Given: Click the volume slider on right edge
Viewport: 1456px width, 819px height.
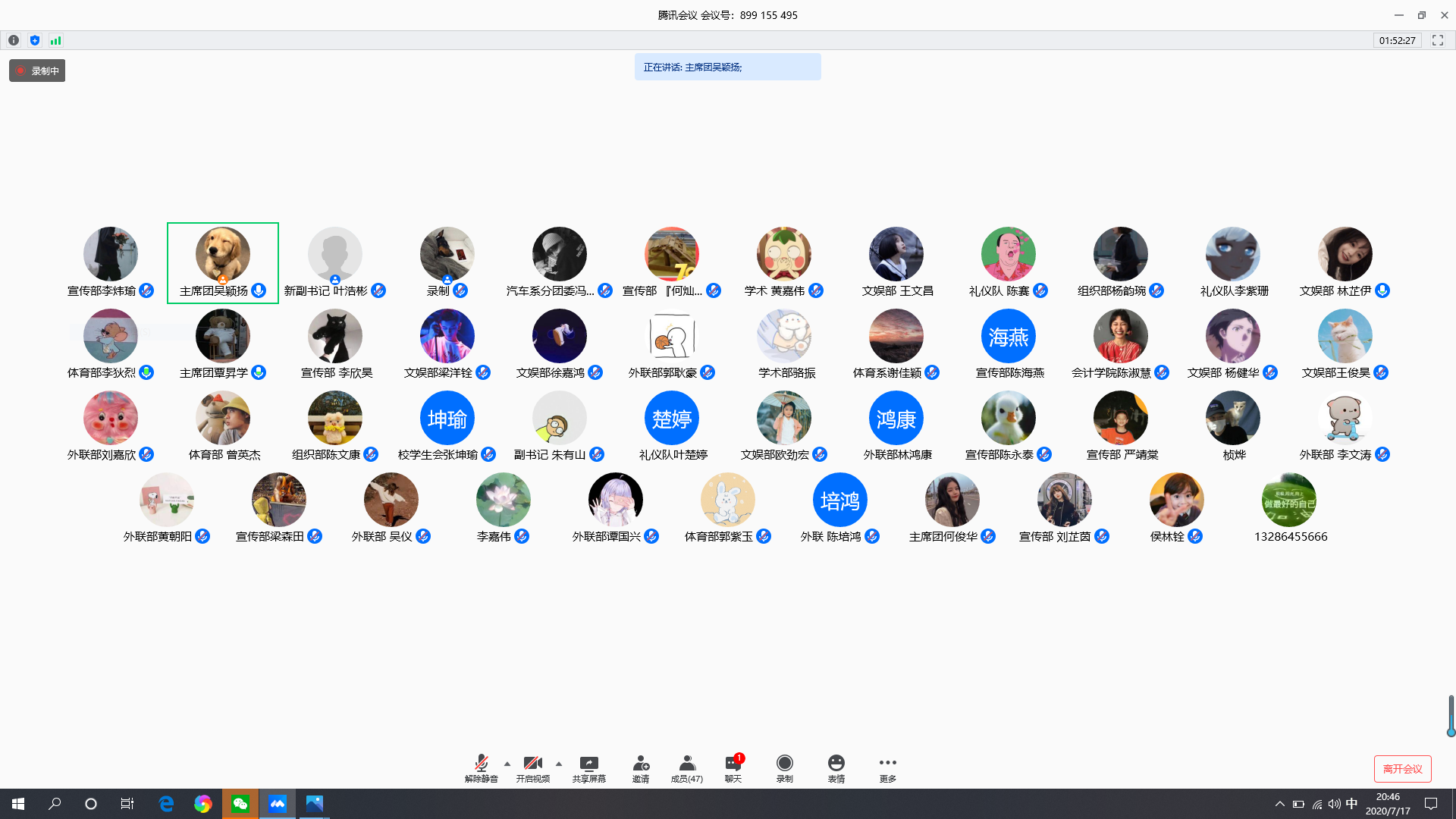Looking at the screenshot, I should point(1450,716).
